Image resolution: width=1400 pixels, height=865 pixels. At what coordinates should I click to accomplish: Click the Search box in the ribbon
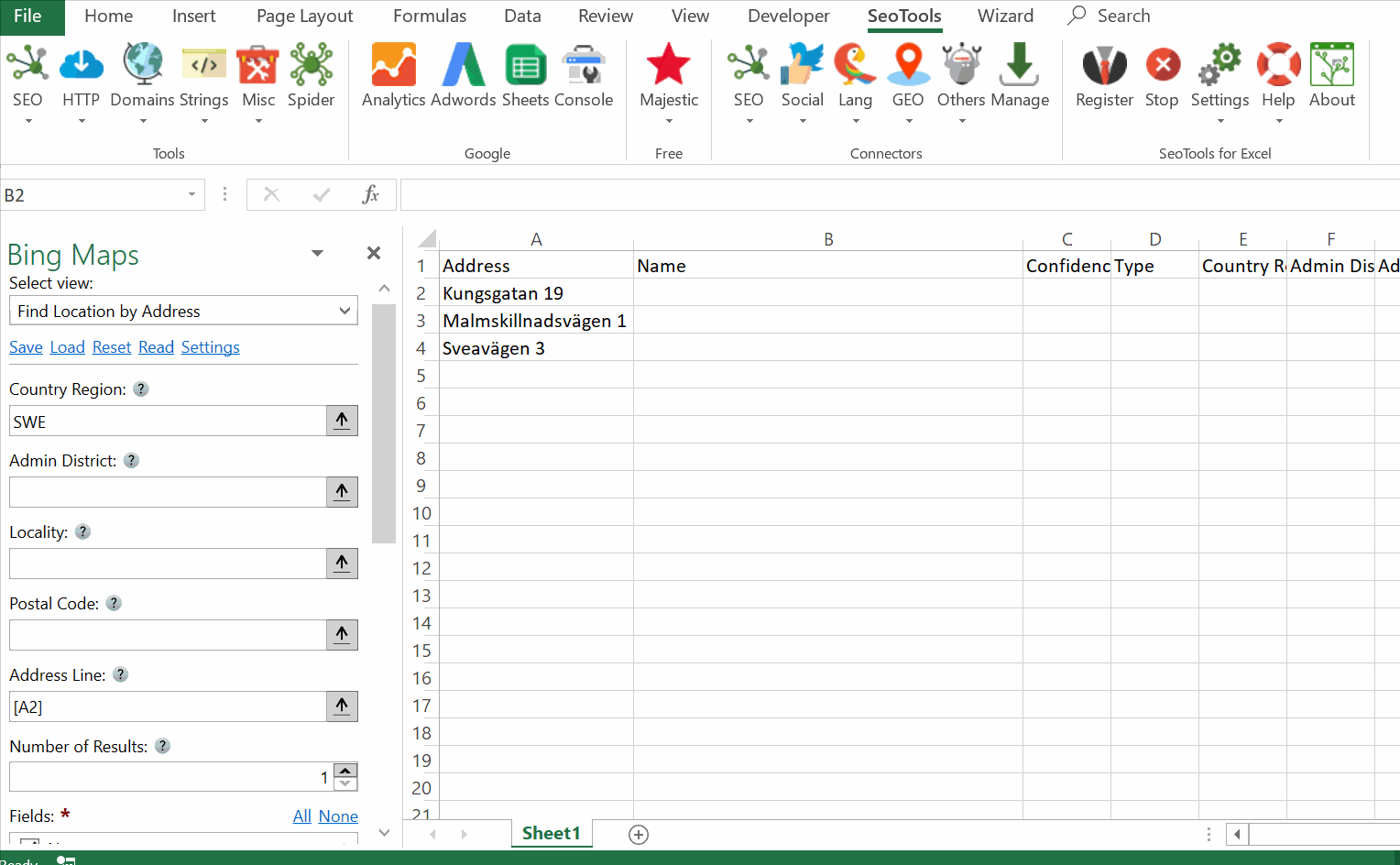pyautogui.click(x=1109, y=16)
